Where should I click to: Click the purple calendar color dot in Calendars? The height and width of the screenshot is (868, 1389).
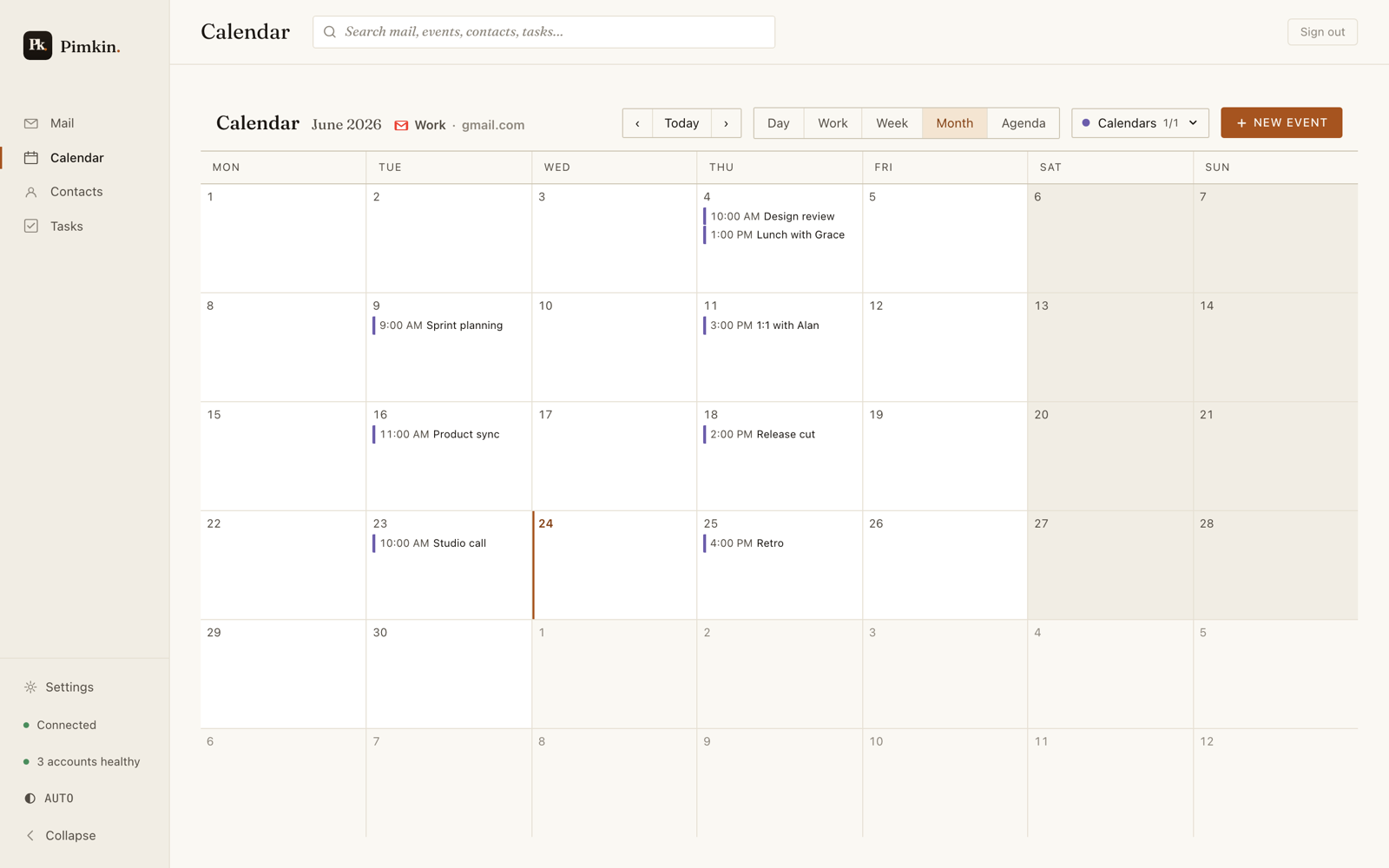[x=1085, y=123]
